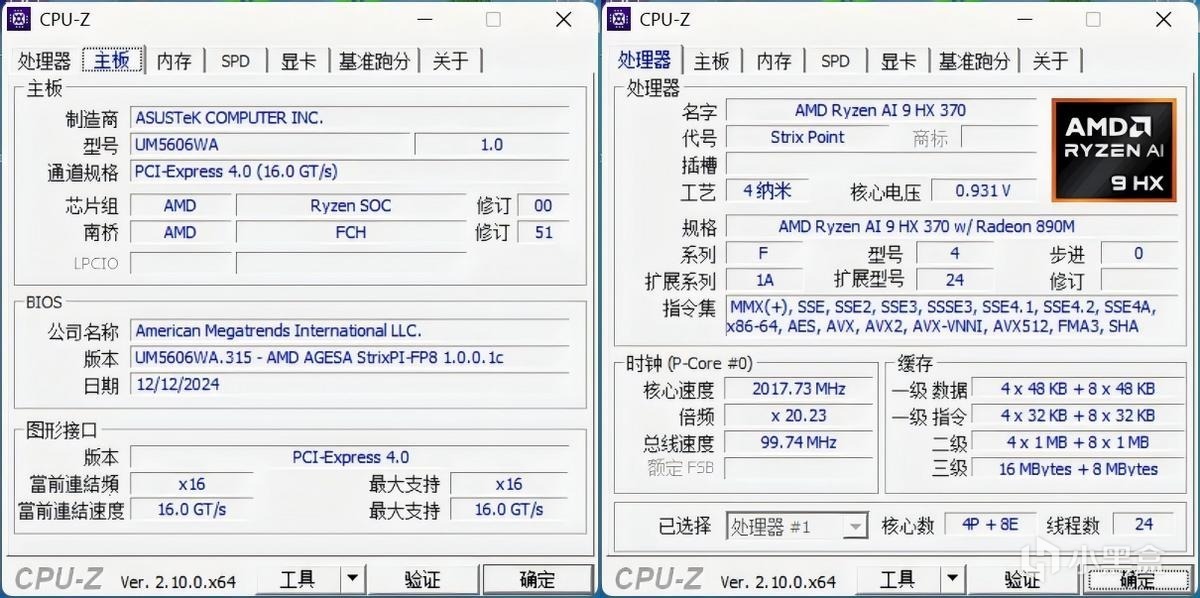Select 主板 tab in left CPU-Z window
The height and width of the screenshot is (598, 1200).
click(112, 59)
